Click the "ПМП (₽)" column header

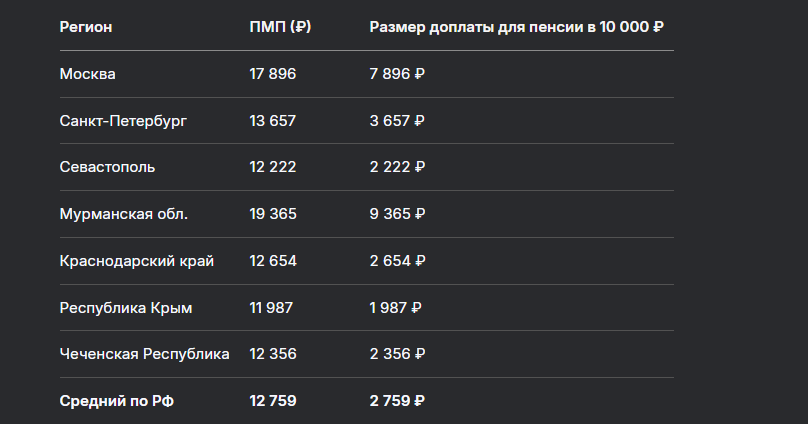pos(280,27)
